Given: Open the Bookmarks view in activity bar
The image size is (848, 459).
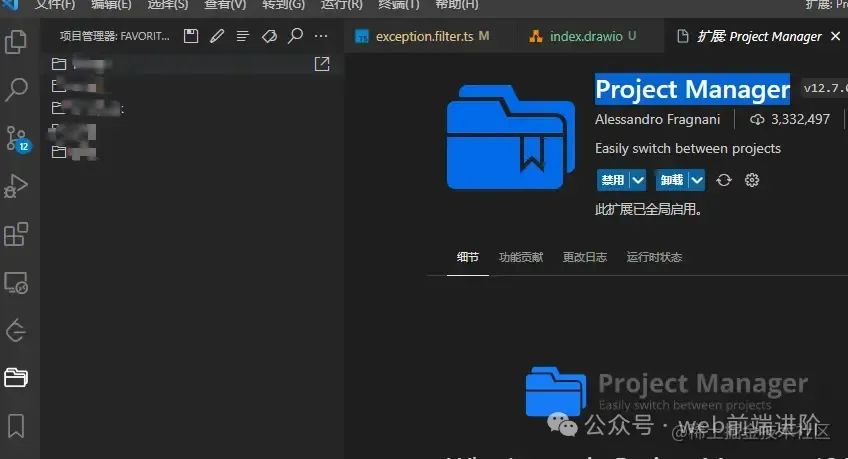Looking at the screenshot, I should (x=16, y=426).
